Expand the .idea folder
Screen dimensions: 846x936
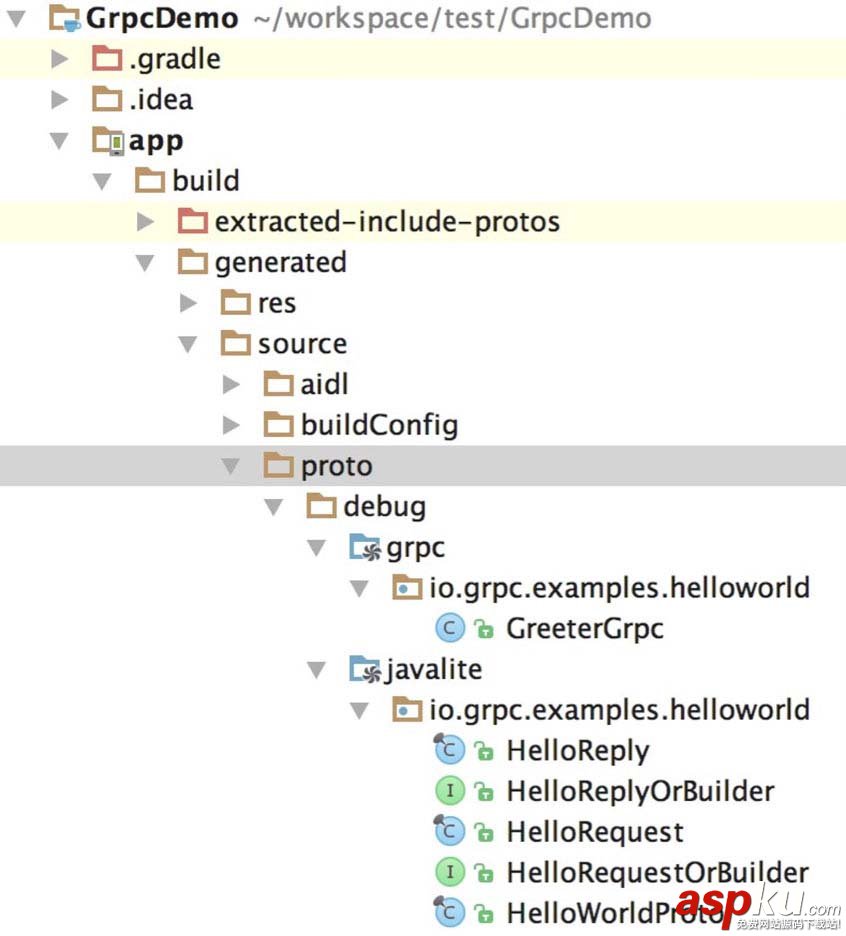60,100
